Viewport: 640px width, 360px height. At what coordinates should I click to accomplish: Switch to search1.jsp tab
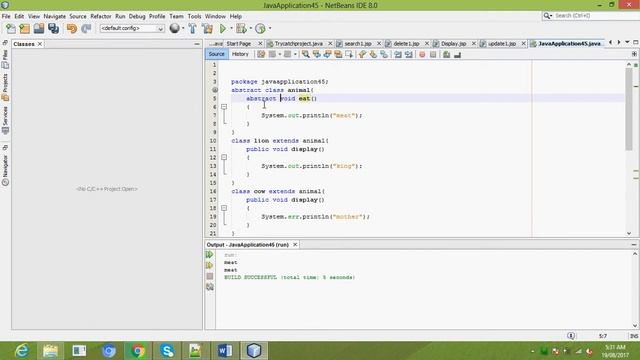[358, 43]
